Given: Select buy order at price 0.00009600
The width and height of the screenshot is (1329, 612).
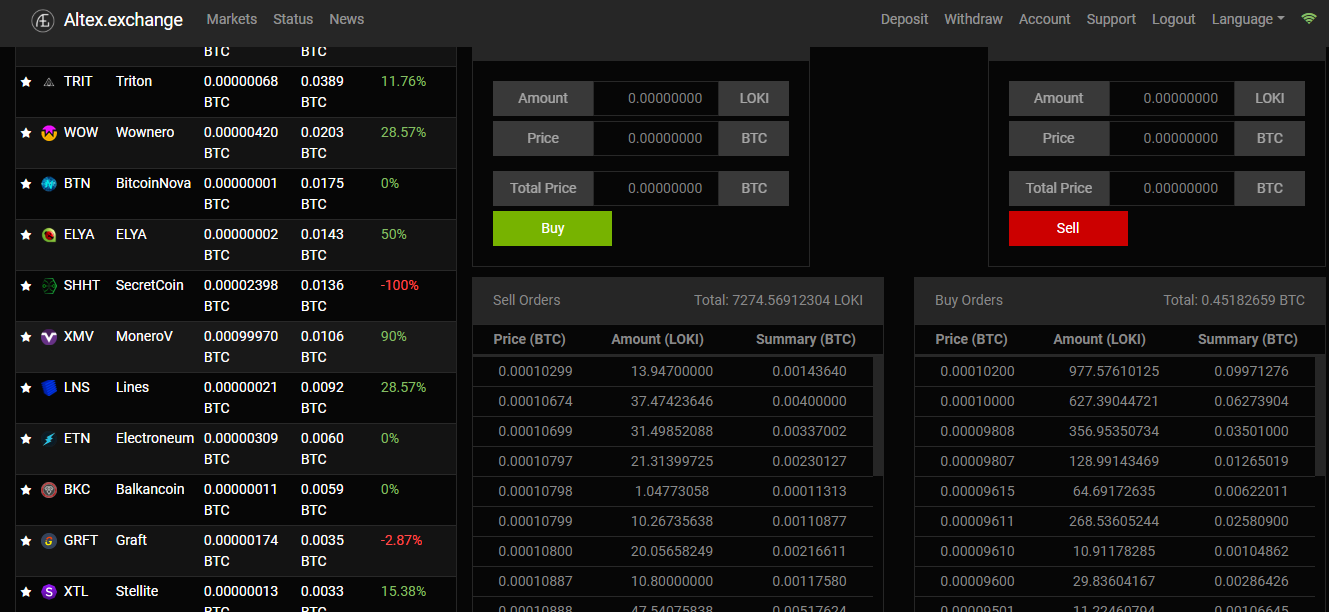Looking at the screenshot, I should (x=1115, y=581).
